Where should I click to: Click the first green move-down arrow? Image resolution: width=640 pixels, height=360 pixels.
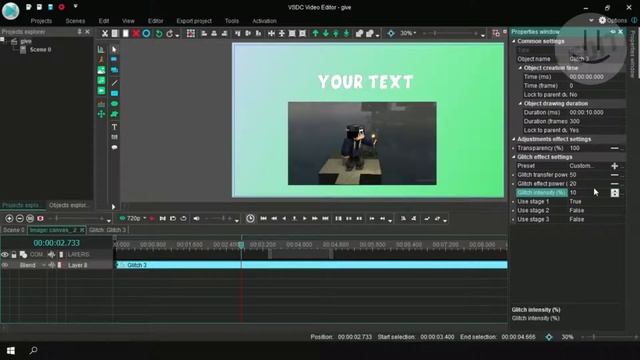[x=326, y=33]
